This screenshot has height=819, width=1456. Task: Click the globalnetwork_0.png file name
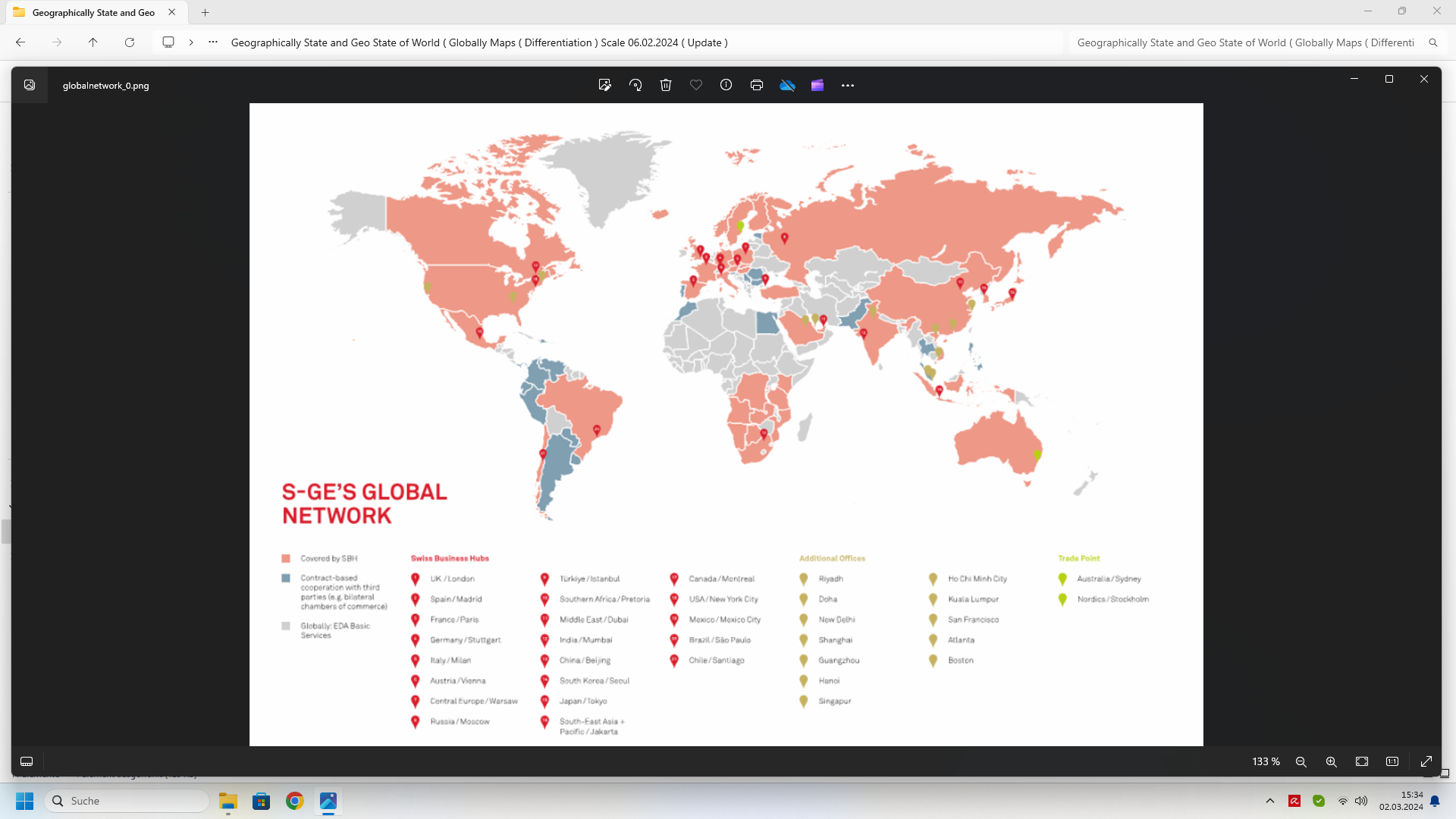(x=105, y=86)
